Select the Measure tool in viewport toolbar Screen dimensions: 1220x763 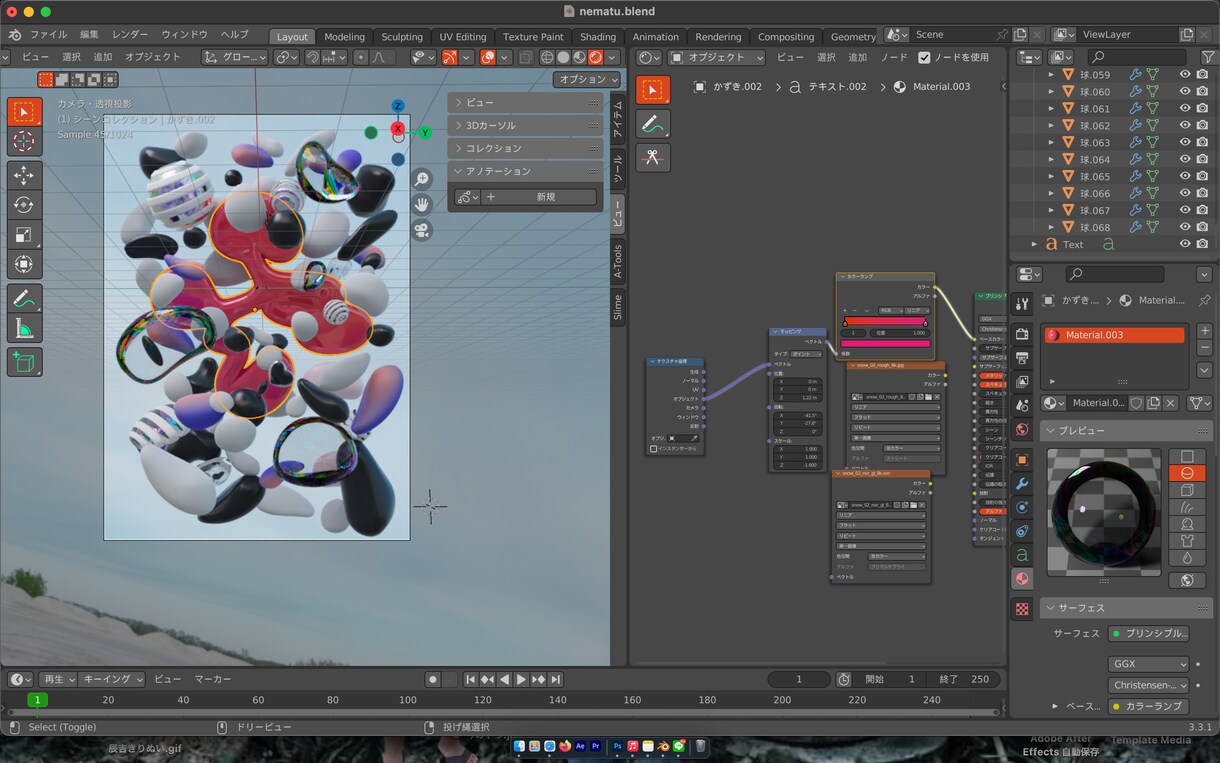pos(24,328)
